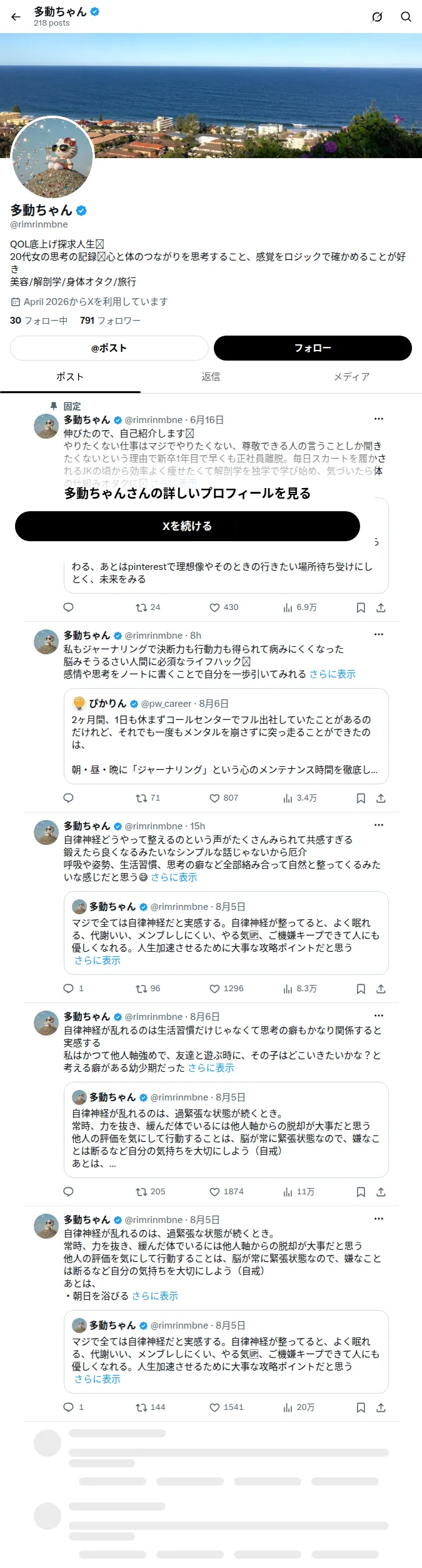Click the Grok circle-slash icon in the top bar
The image size is (422, 1568).
[x=377, y=17]
